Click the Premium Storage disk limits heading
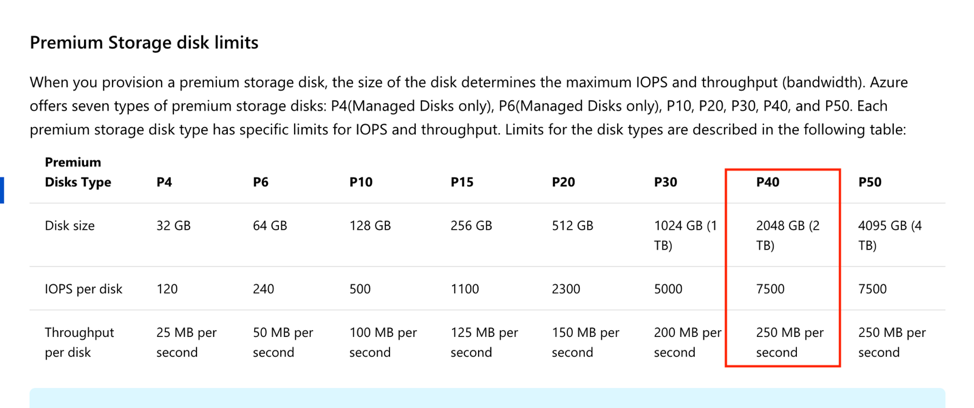974x408 pixels. coord(144,43)
